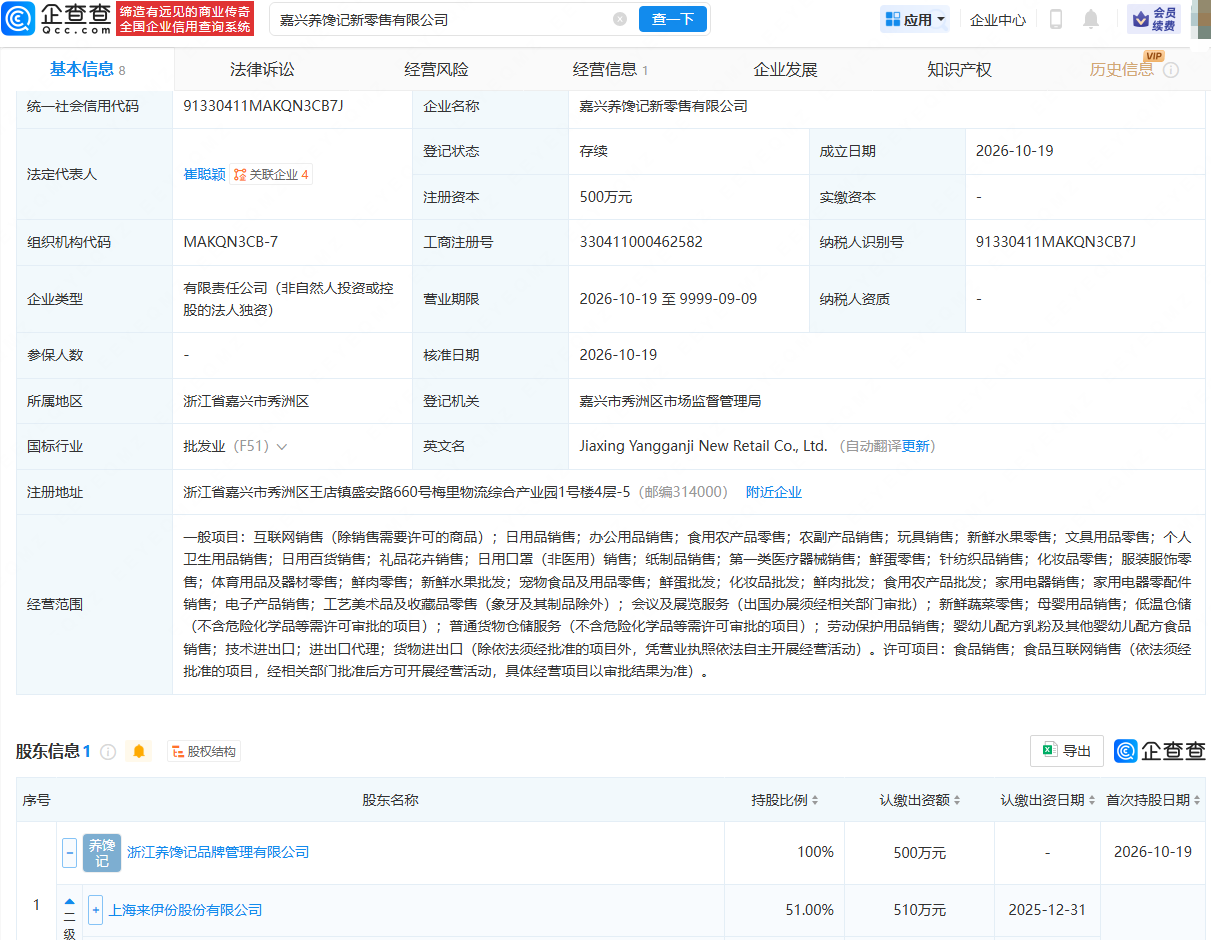Click the mobile phone icon in header
Screen dimensions: 1211x940
click(1056, 19)
